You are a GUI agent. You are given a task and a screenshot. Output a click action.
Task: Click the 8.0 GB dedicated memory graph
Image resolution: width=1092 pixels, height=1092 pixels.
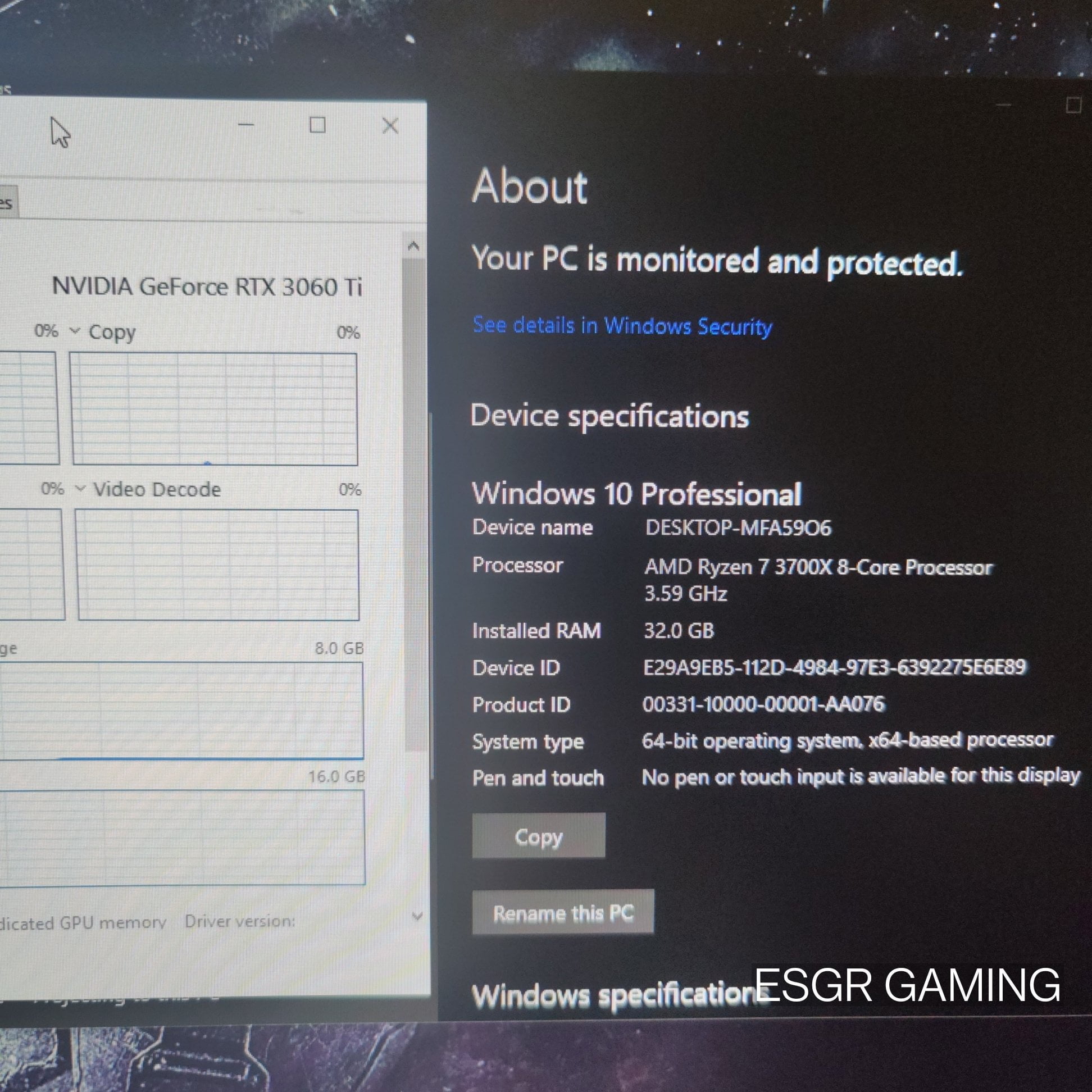pos(181,710)
